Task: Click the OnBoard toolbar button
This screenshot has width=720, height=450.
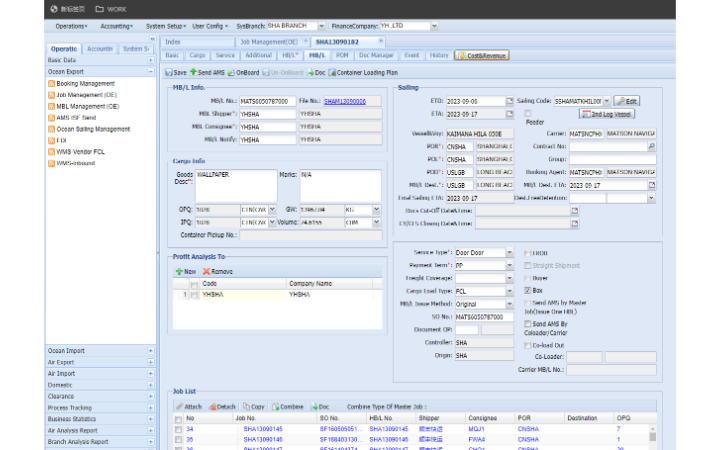Action: coord(243,73)
